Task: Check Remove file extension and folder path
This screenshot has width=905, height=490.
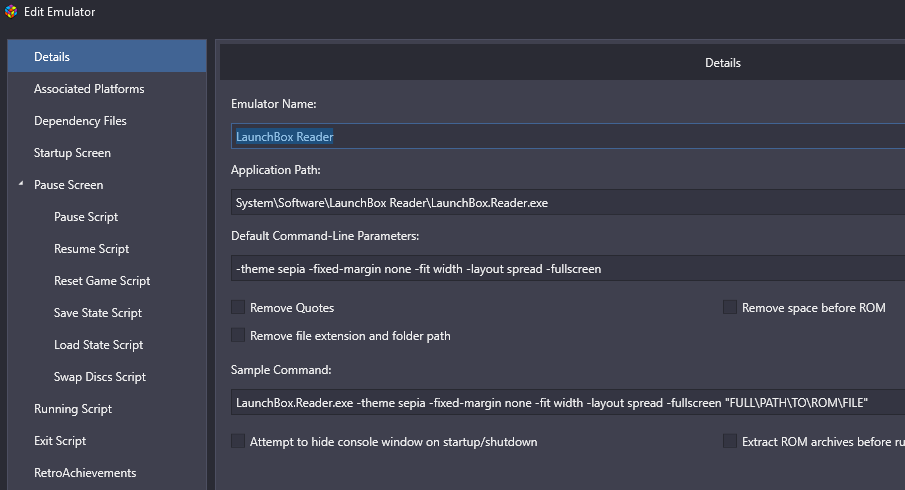Action: tap(238, 335)
